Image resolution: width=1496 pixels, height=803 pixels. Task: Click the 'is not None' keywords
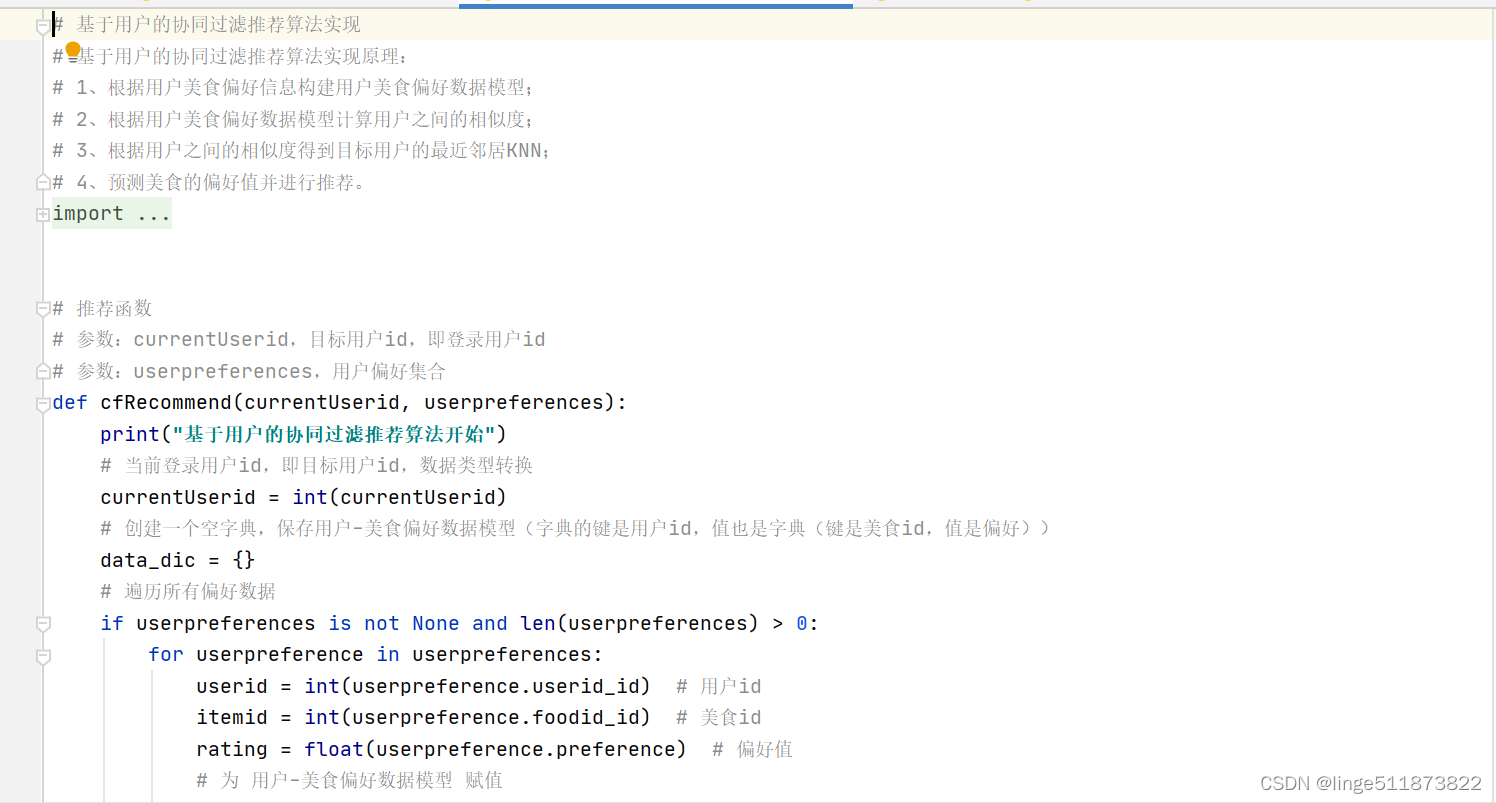click(394, 623)
